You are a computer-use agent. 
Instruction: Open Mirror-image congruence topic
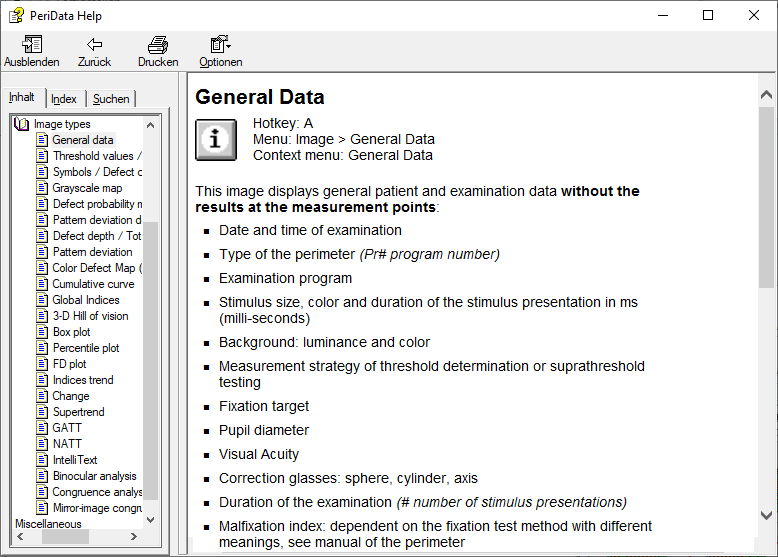97,508
